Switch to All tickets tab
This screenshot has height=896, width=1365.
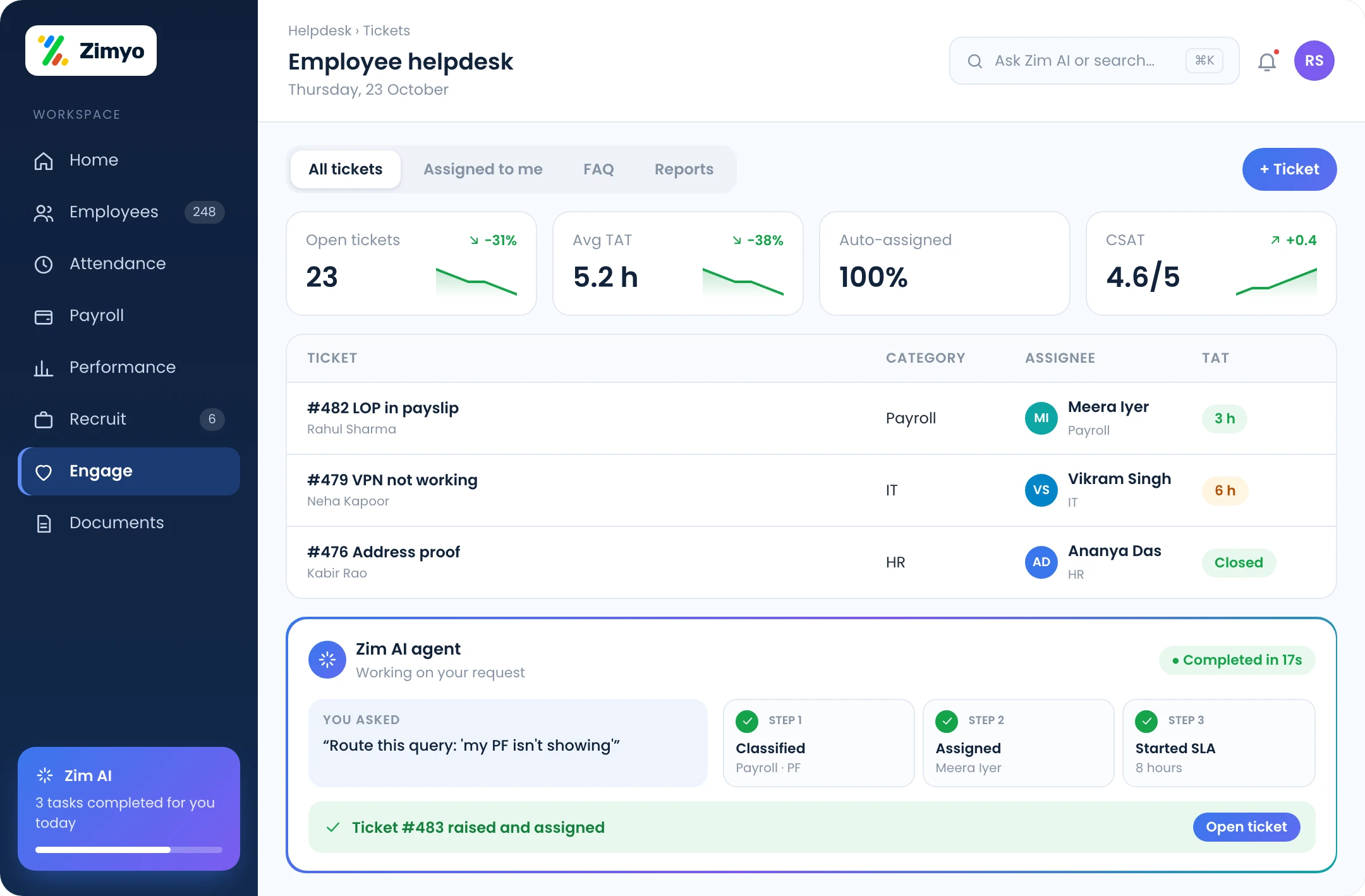[346, 169]
